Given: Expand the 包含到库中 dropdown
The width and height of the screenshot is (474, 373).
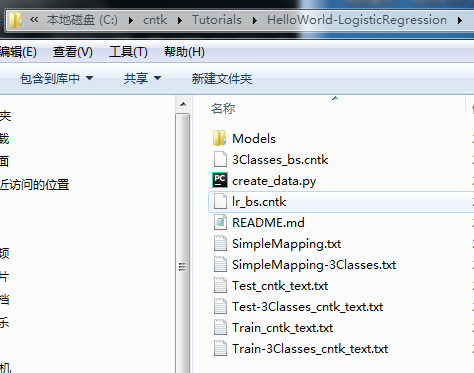Looking at the screenshot, I should pyautogui.click(x=56, y=79).
